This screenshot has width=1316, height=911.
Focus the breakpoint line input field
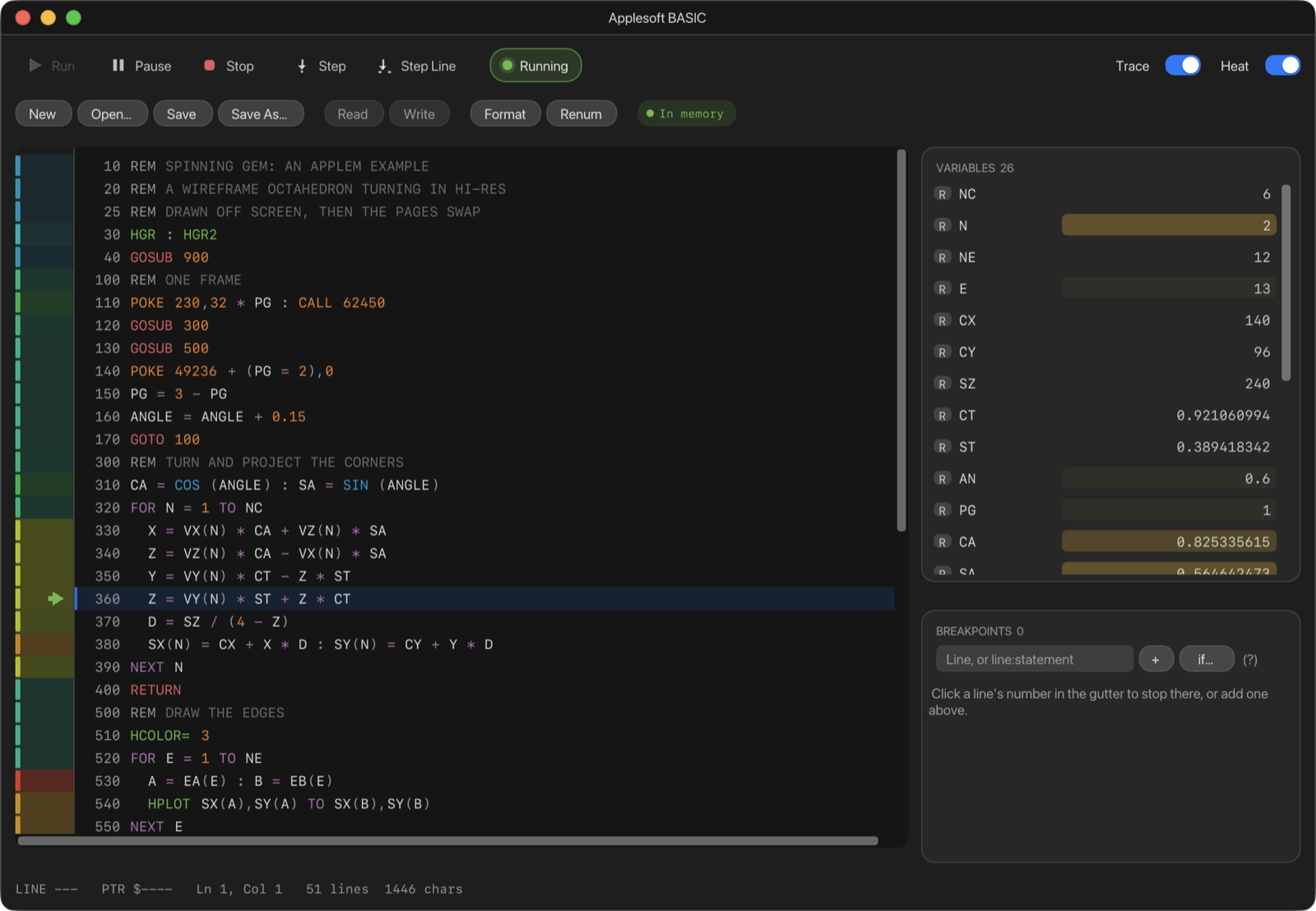(x=1035, y=659)
